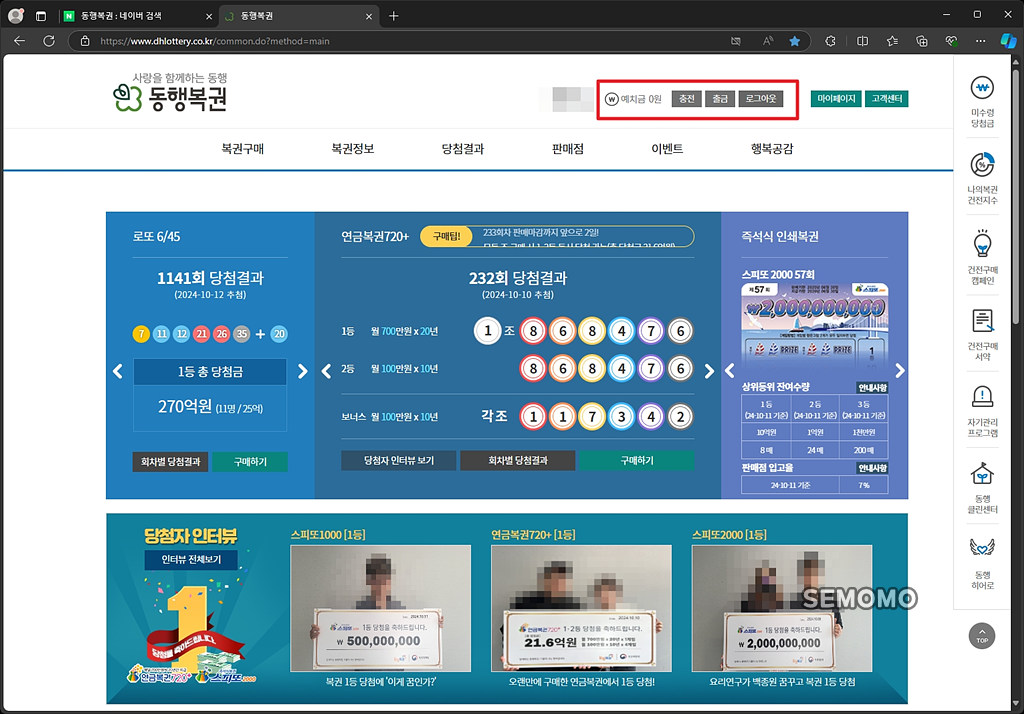Open 고객센터

click(887, 99)
